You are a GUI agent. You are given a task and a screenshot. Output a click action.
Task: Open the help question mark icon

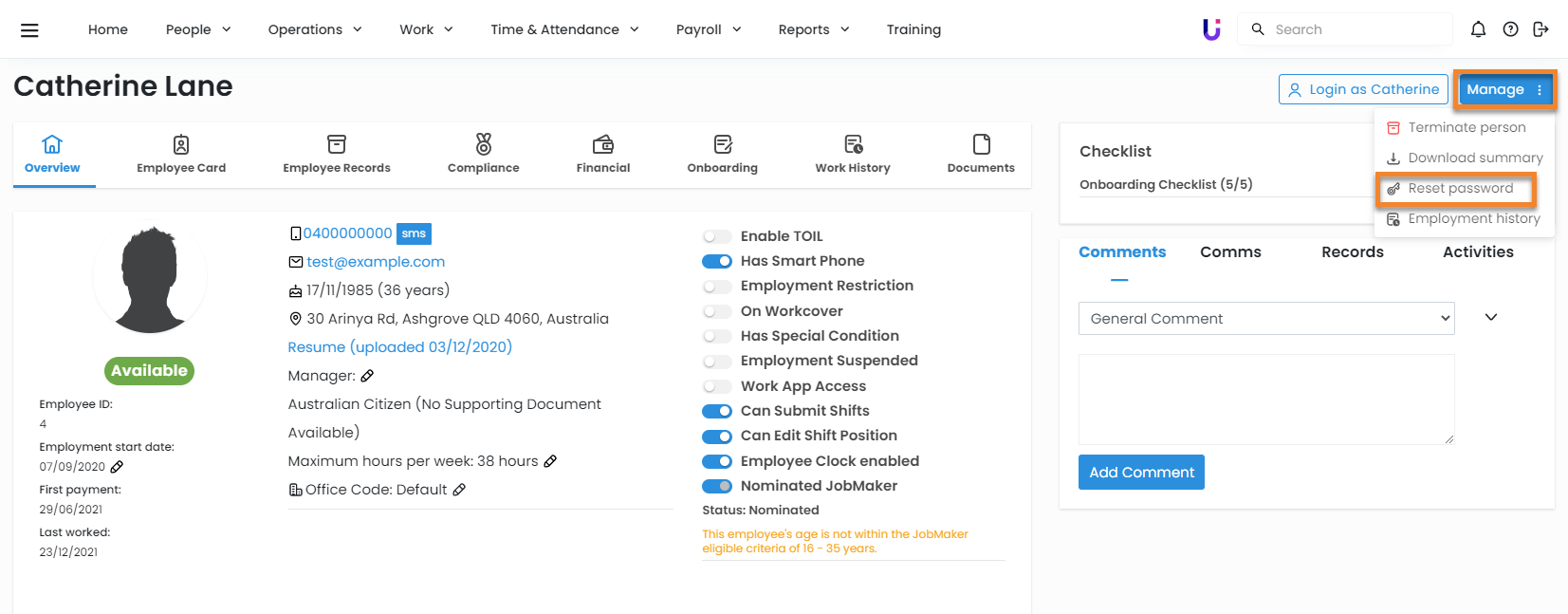(1510, 29)
